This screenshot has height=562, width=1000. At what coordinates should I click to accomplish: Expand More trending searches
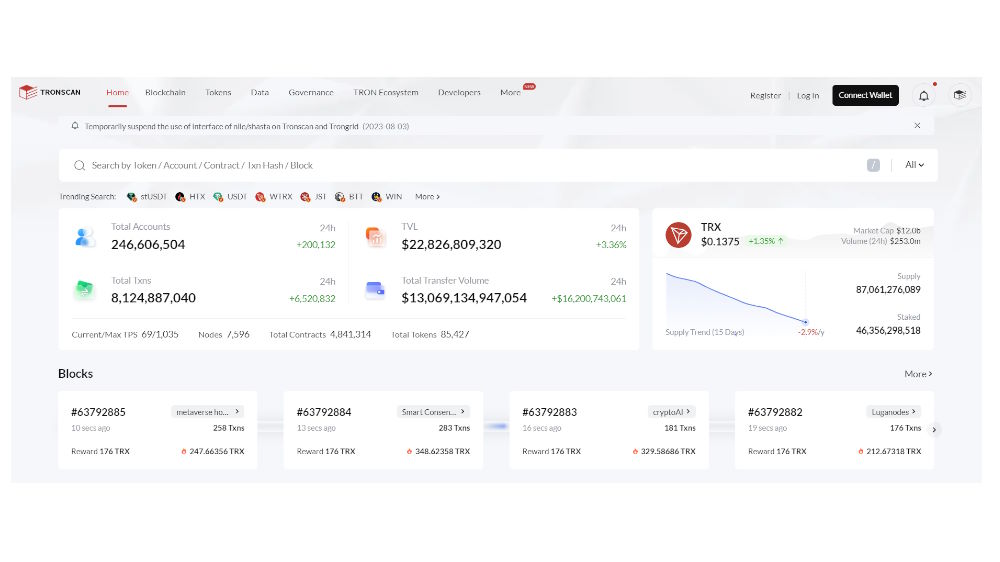click(427, 197)
